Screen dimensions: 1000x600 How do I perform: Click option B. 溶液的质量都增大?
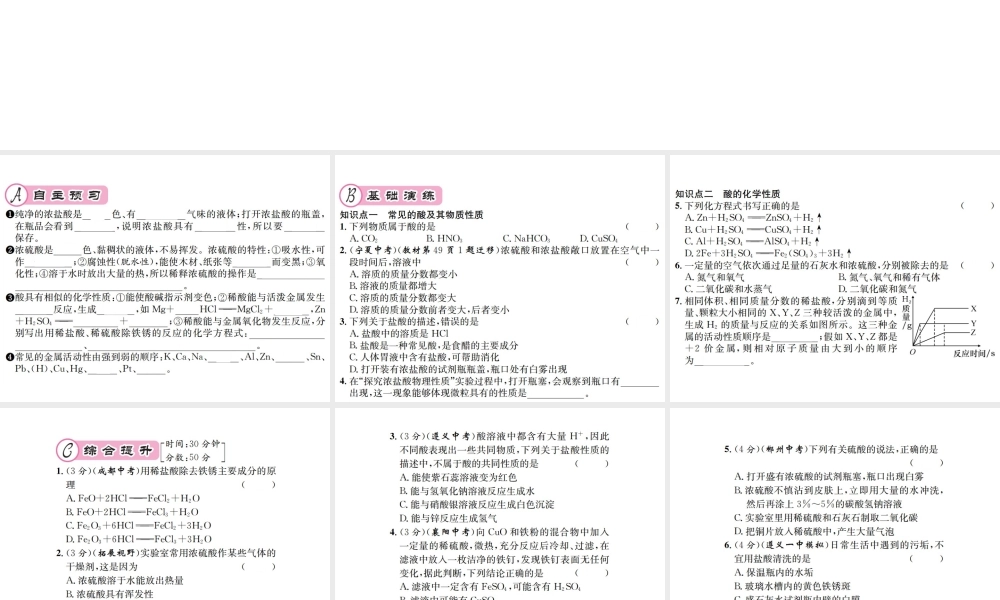(393, 286)
